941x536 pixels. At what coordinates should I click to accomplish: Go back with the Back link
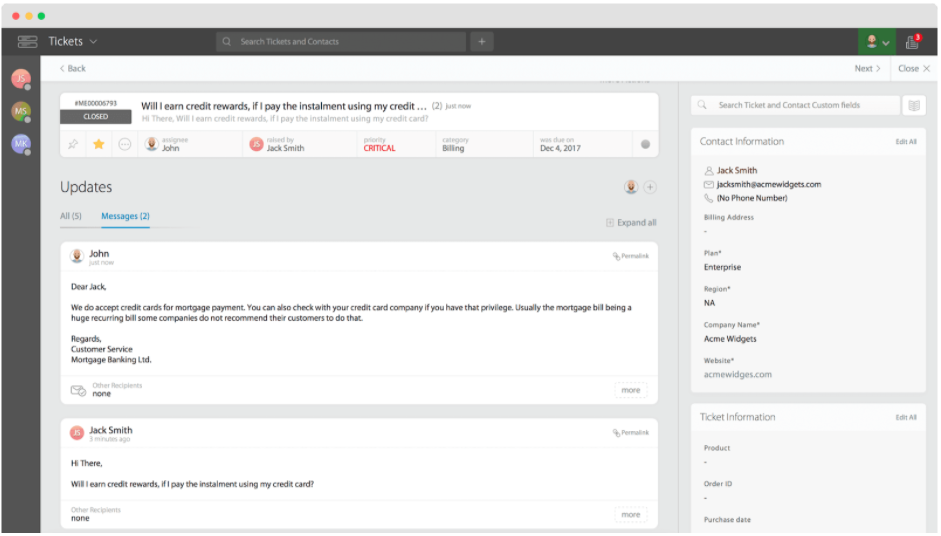point(73,68)
